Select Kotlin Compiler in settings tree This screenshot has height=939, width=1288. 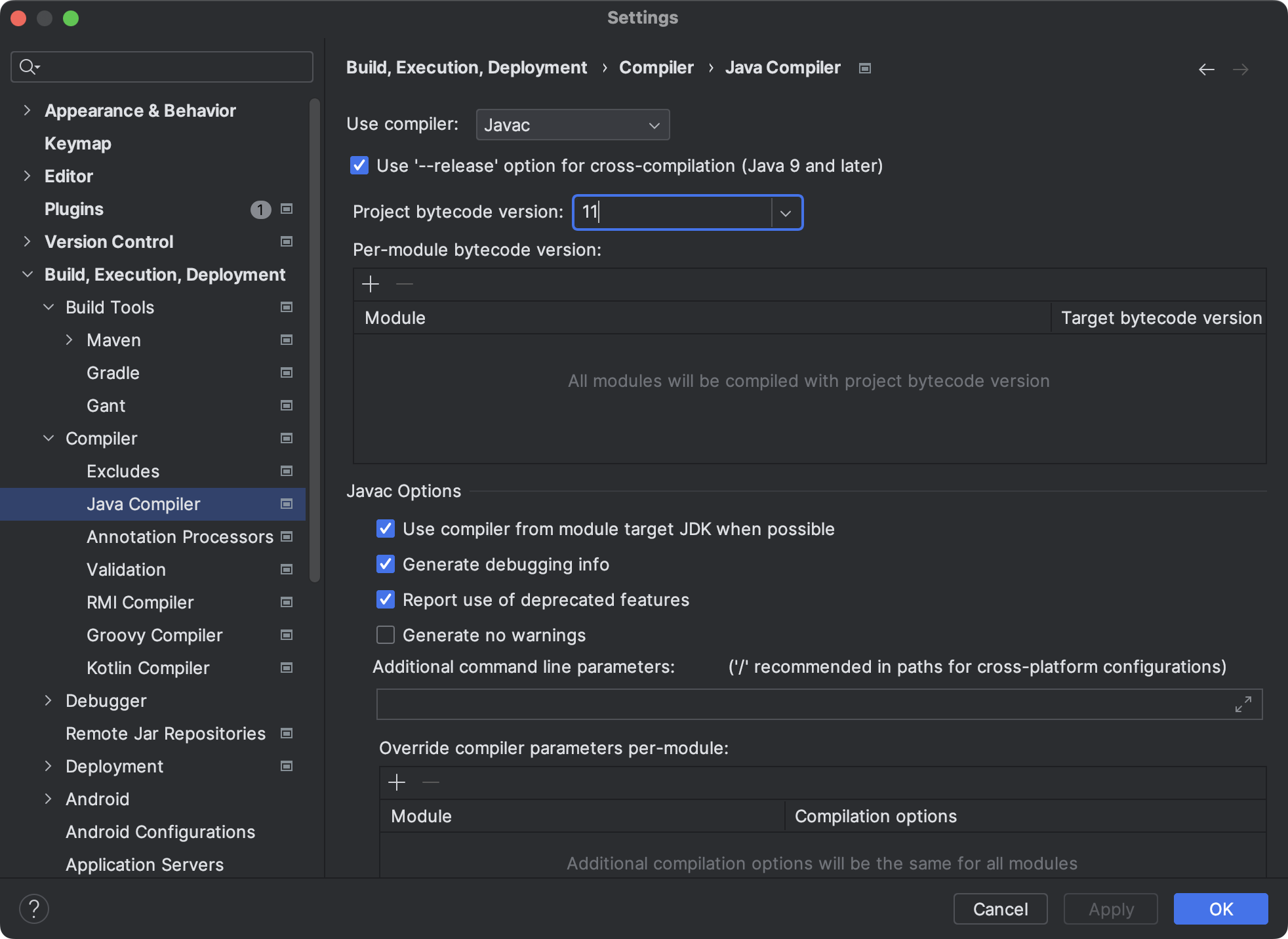(148, 668)
